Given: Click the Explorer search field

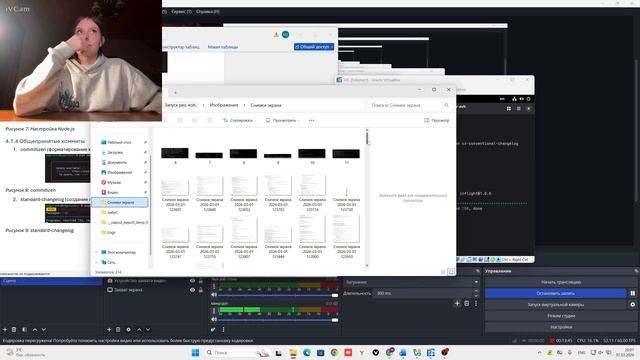Looking at the screenshot, I should (x=409, y=105).
